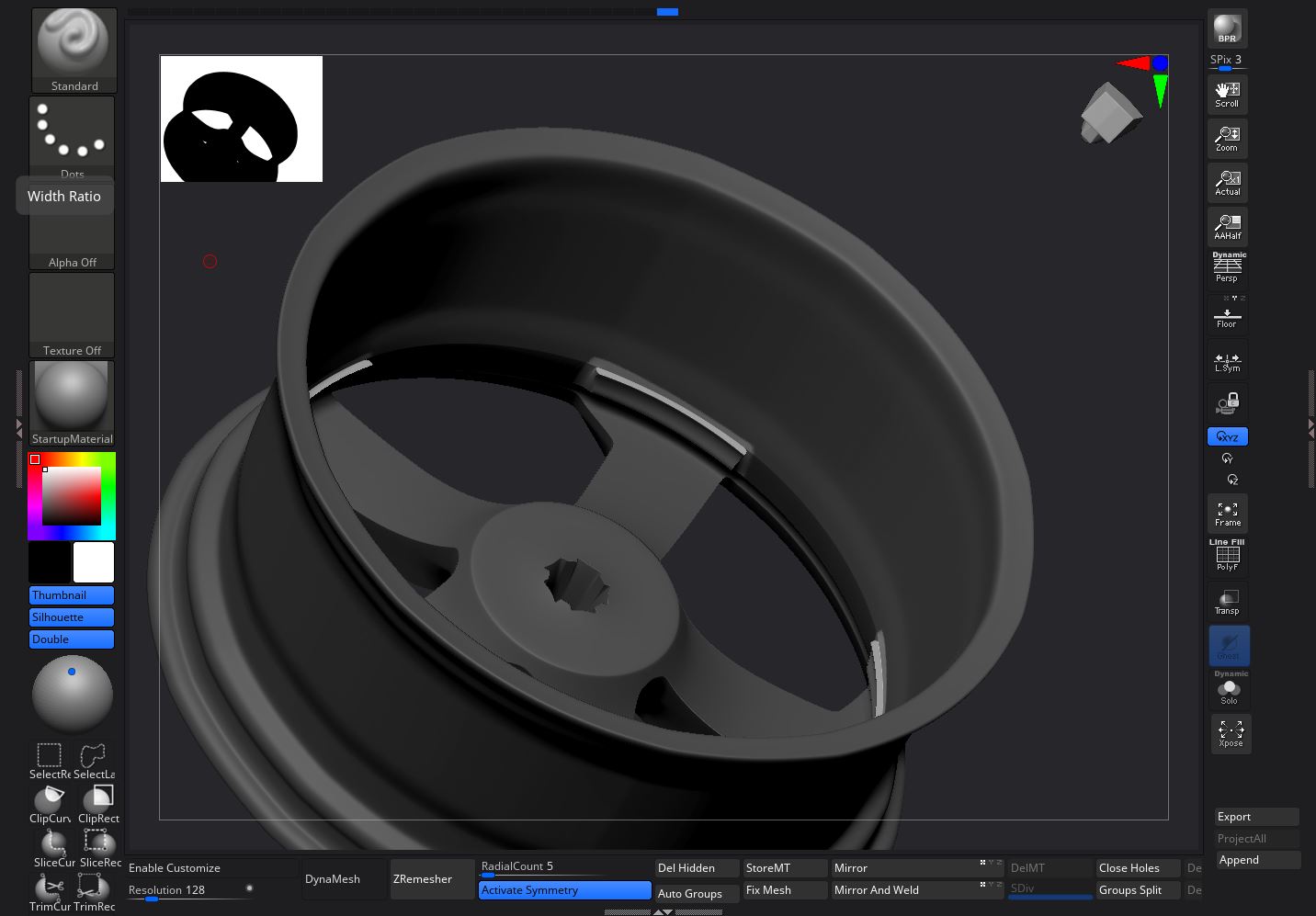Click the Frame mesh icon
The width and height of the screenshot is (1316, 916).
tap(1227, 513)
